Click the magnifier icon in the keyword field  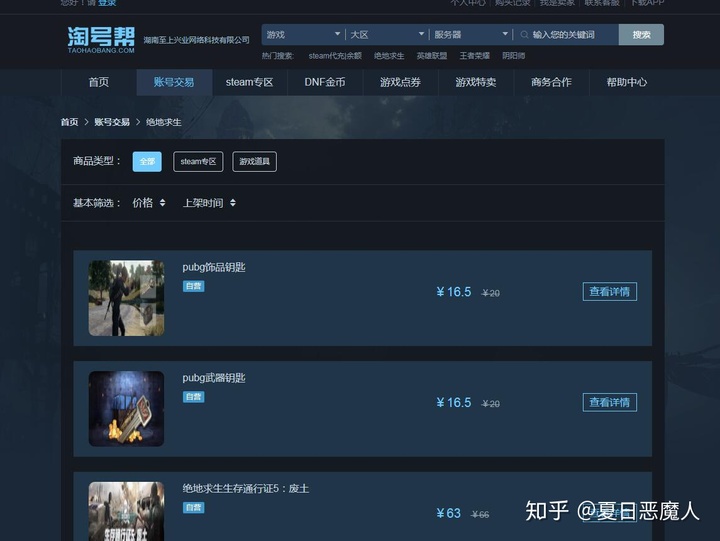[524, 35]
